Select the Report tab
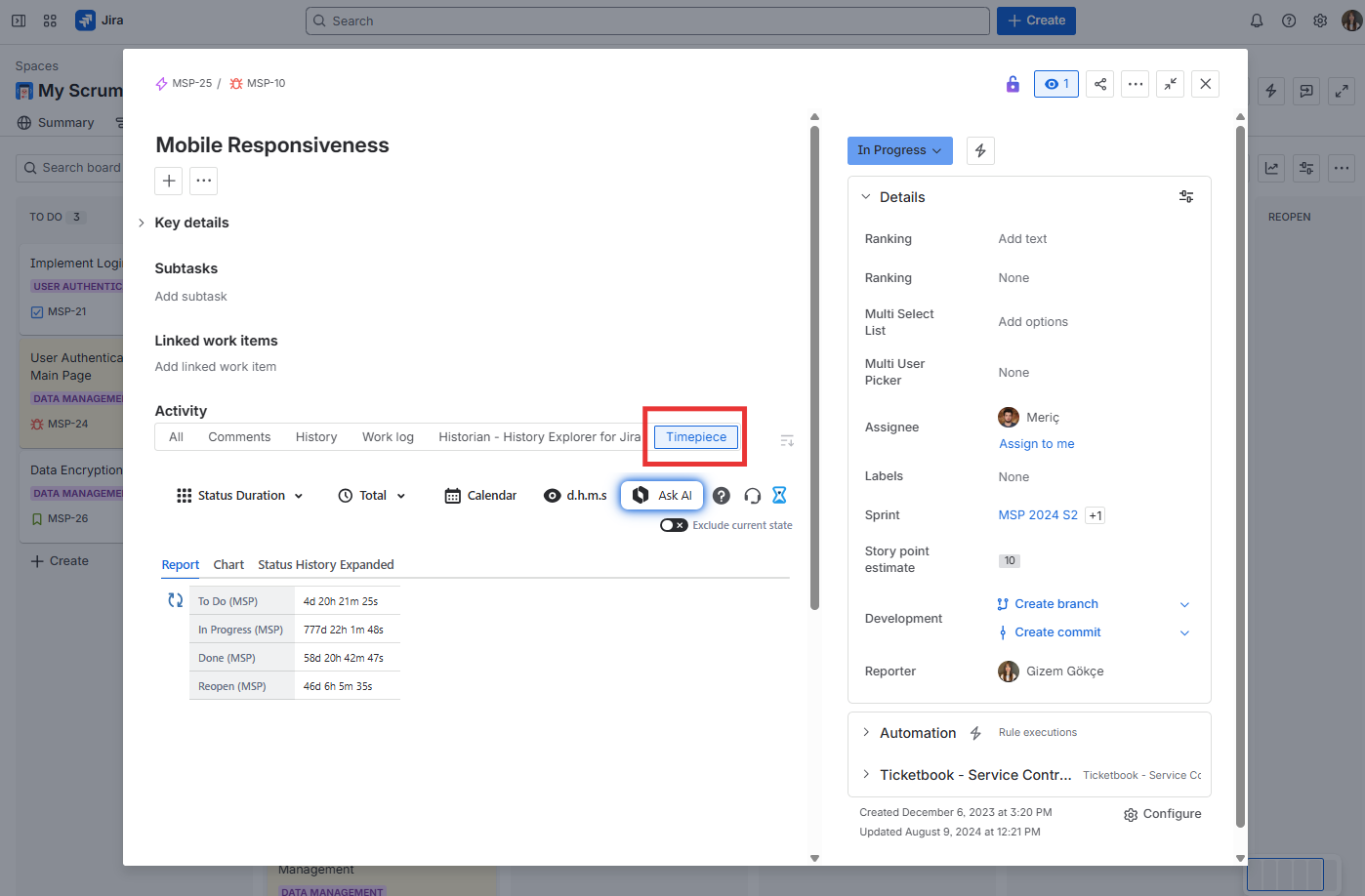Viewport: 1365px width, 896px height. coord(181,565)
